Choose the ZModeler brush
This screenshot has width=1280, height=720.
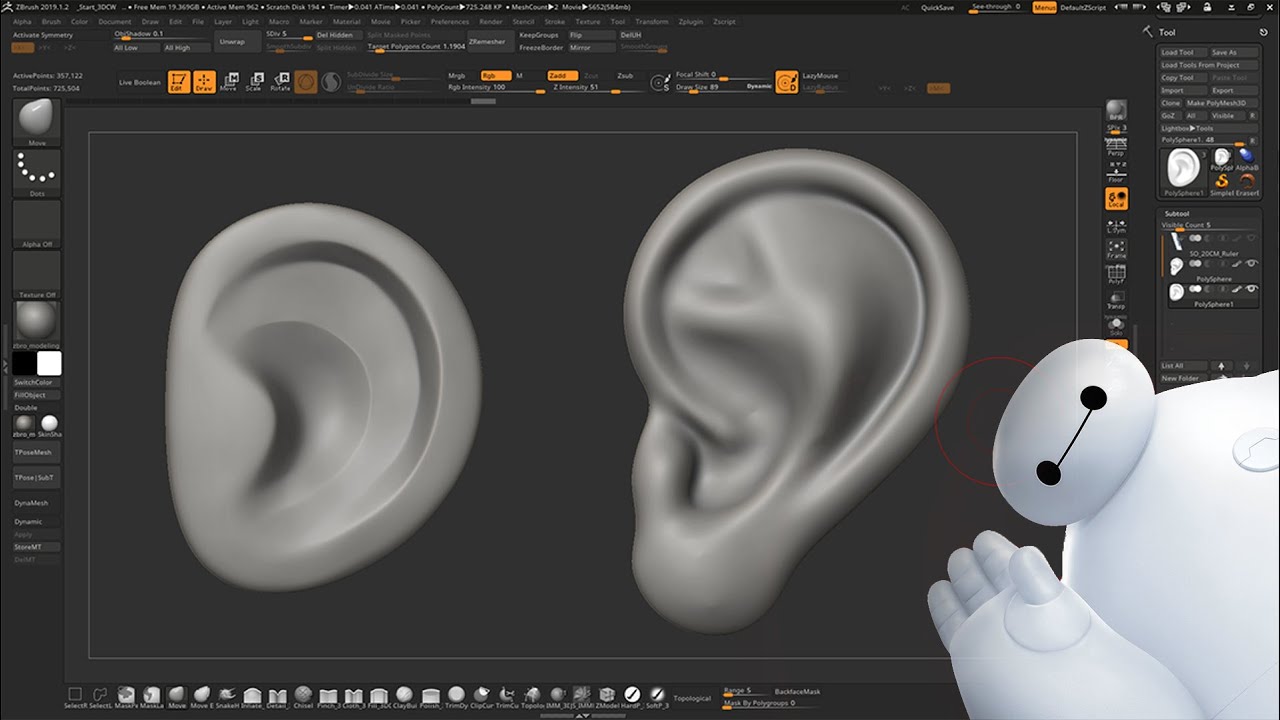pyautogui.click(x=607, y=697)
